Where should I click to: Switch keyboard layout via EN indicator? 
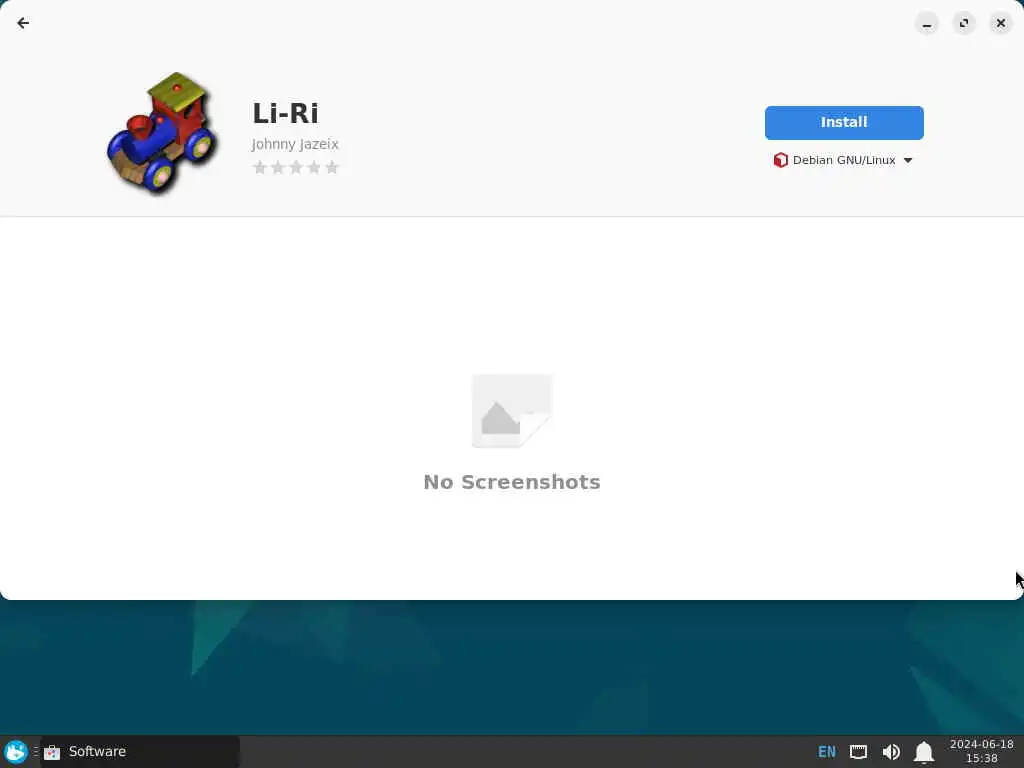click(x=827, y=752)
